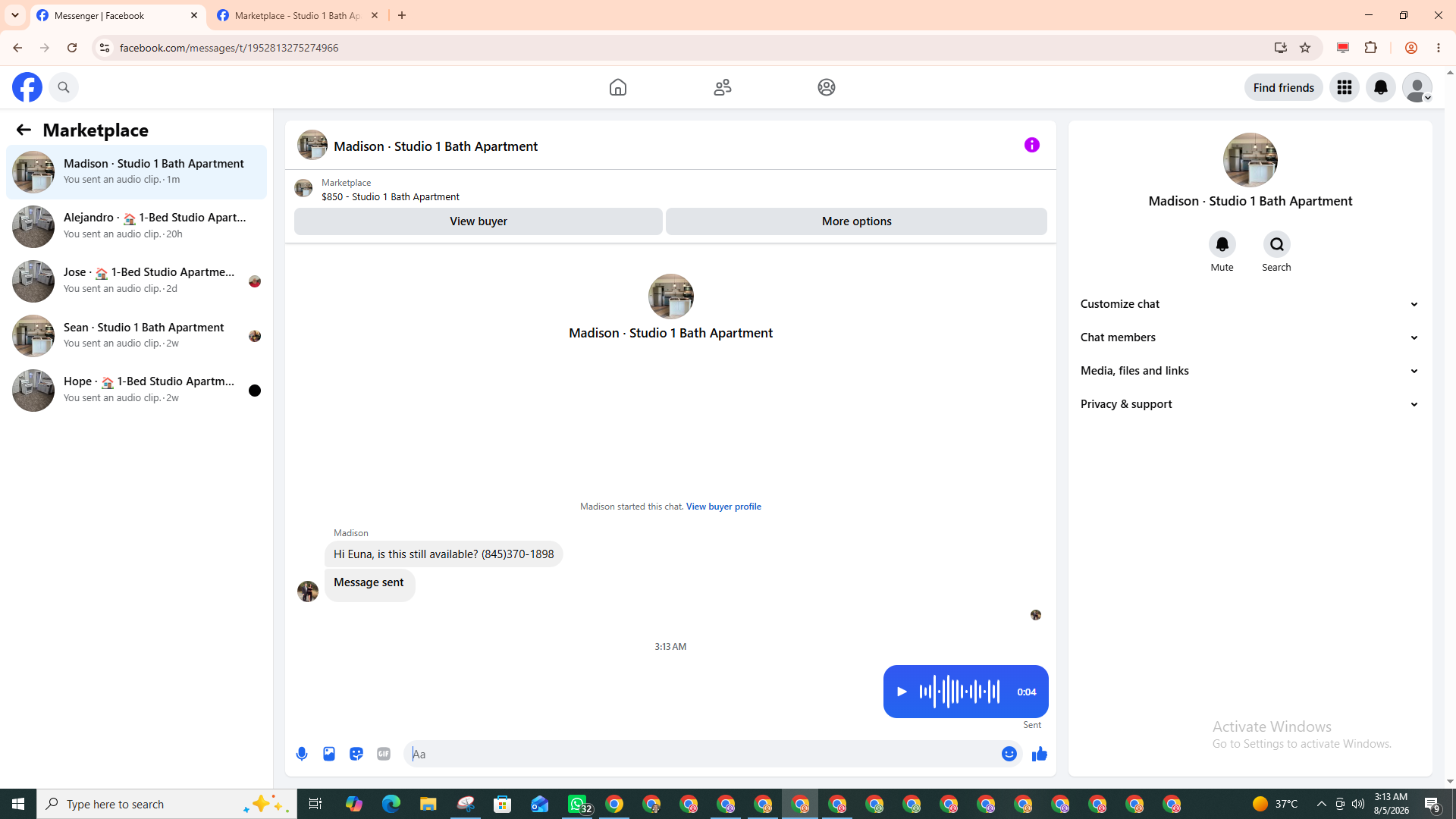The width and height of the screenshot is (1456, 819).
Task: Bookmark this page with the star
Action: 1305,48
